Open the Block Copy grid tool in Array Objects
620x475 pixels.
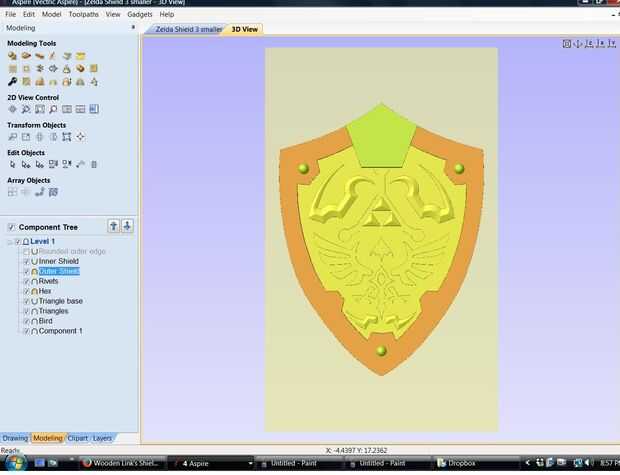(x=13, y=192)
